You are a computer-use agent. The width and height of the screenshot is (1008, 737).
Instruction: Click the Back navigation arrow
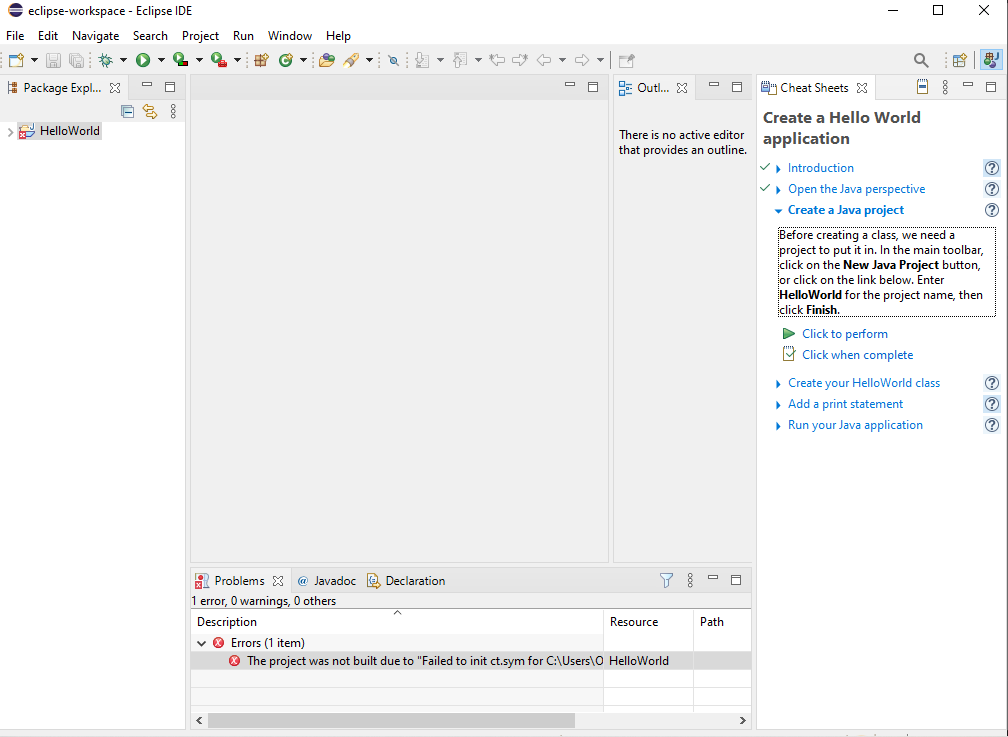[544, 60]
